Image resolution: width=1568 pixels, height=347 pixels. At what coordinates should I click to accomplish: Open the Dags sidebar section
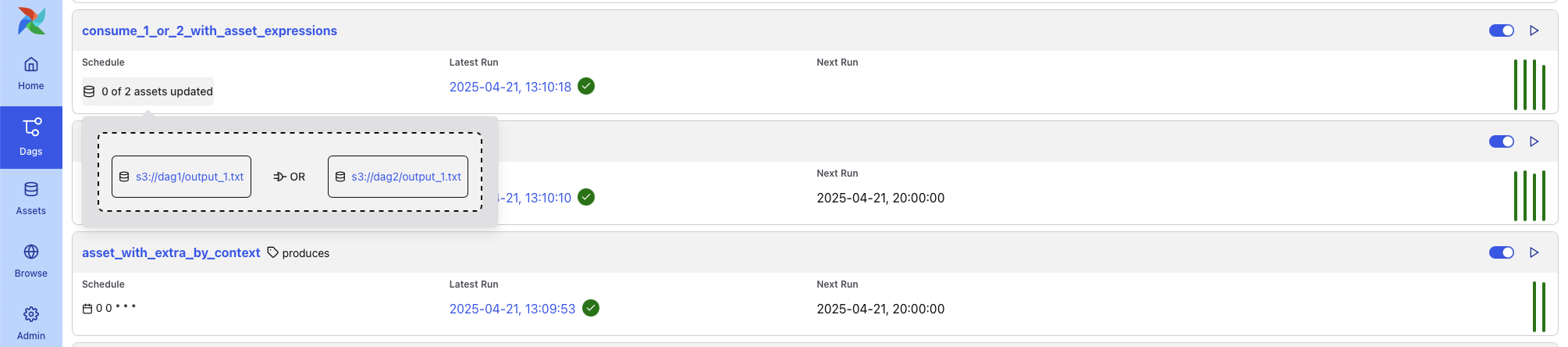tap(31, 137)
